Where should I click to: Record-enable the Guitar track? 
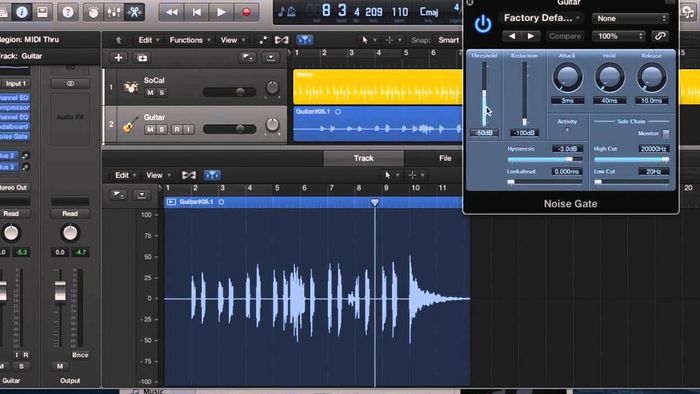click(x=177, y=129)
